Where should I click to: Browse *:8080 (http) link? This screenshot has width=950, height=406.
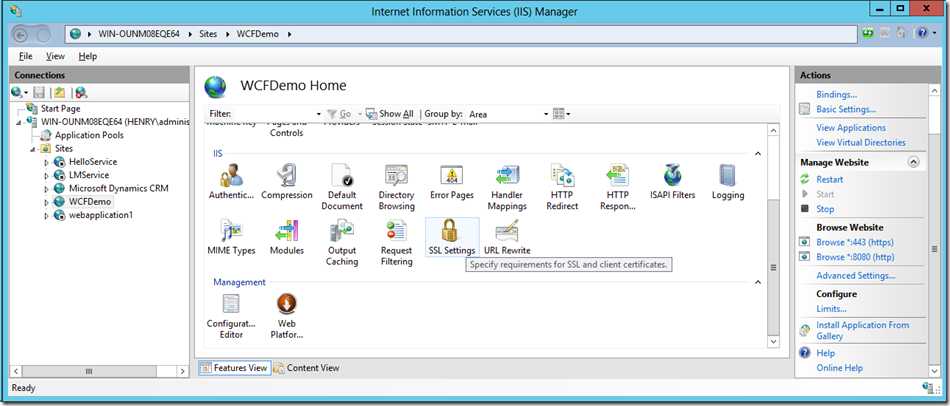[855, 257]
